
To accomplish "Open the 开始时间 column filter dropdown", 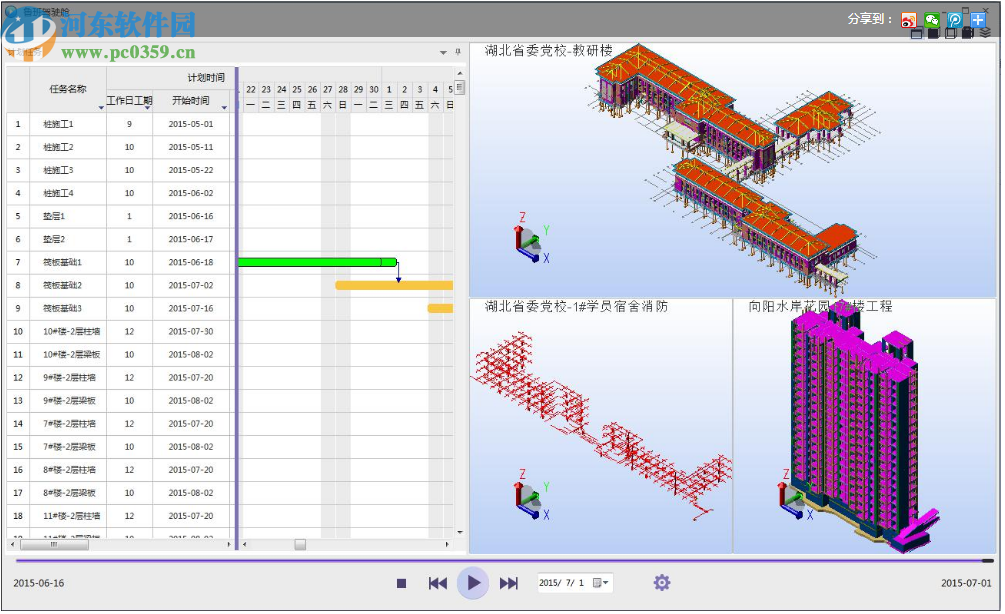I will coord(223,107).
